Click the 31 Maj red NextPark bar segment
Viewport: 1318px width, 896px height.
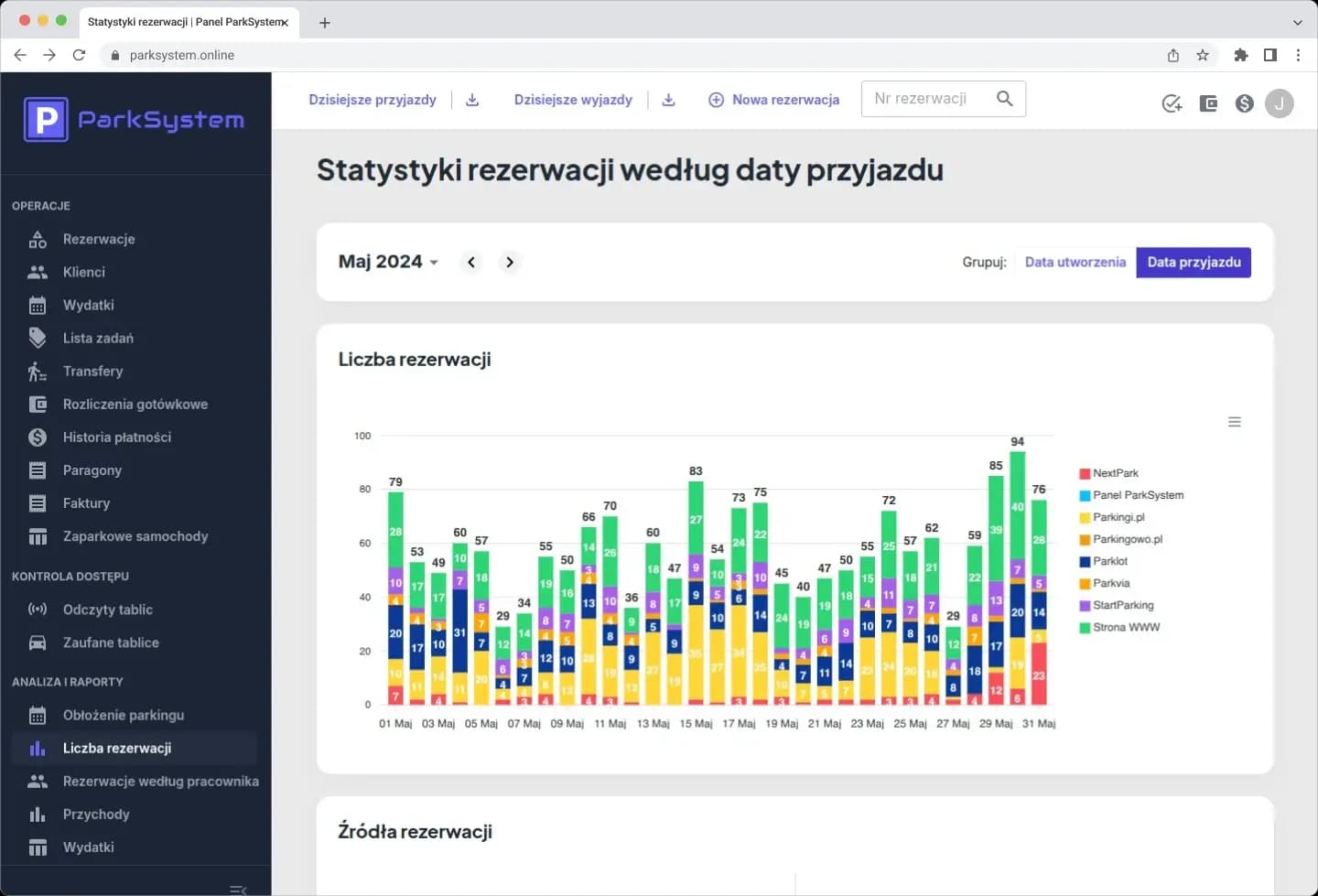pos(1039,674)
